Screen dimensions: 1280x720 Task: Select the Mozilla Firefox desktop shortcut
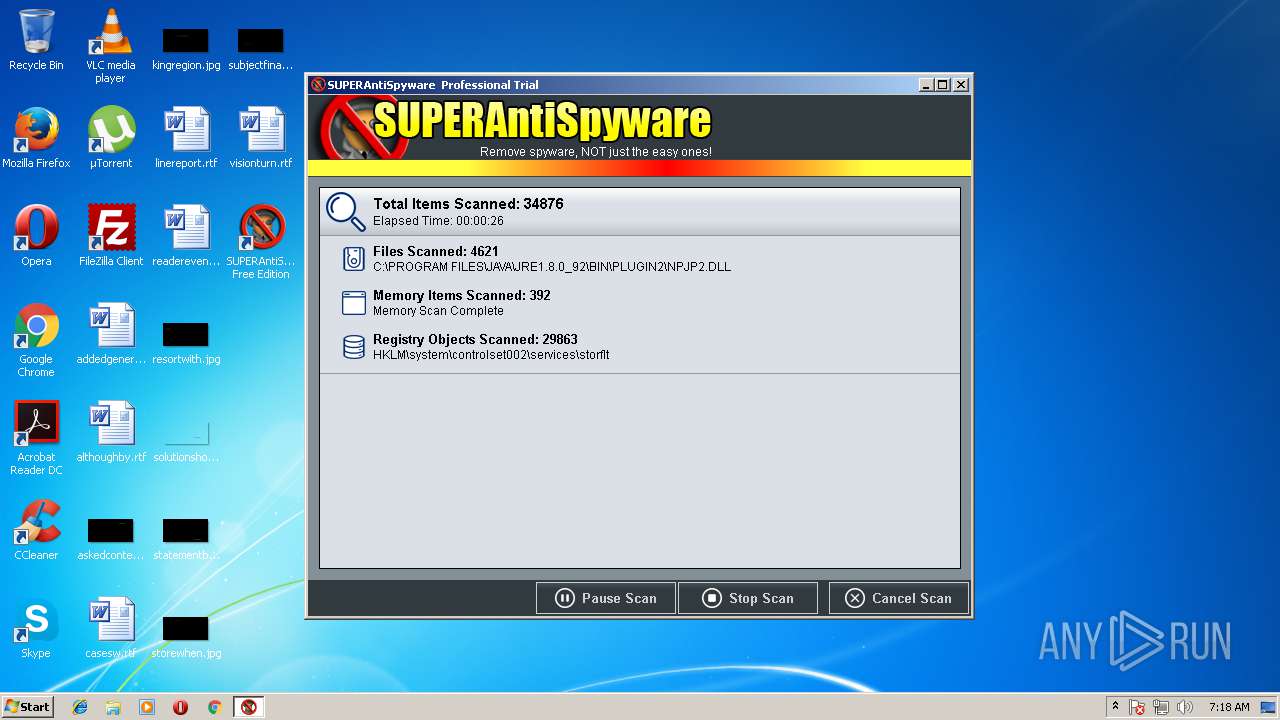tap(36, 138)
